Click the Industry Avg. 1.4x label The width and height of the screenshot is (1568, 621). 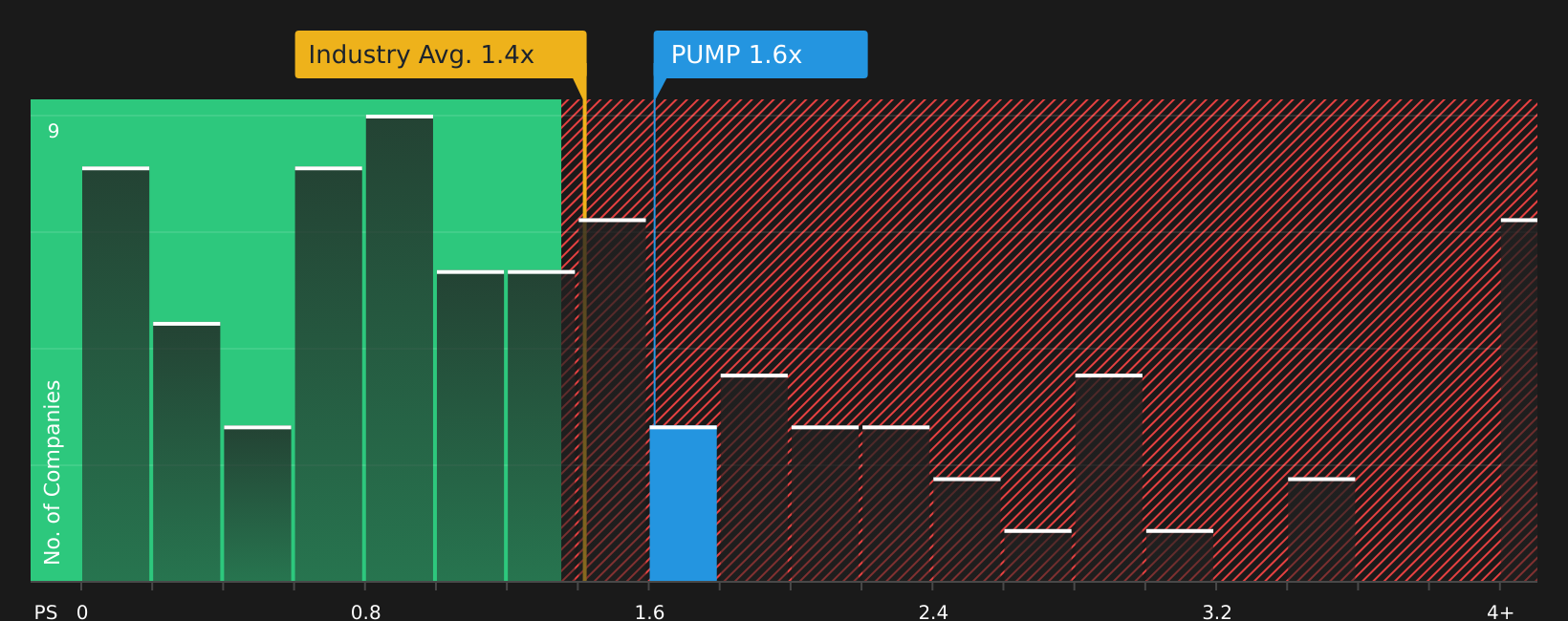pyautogui.click(x=441, y=54)
